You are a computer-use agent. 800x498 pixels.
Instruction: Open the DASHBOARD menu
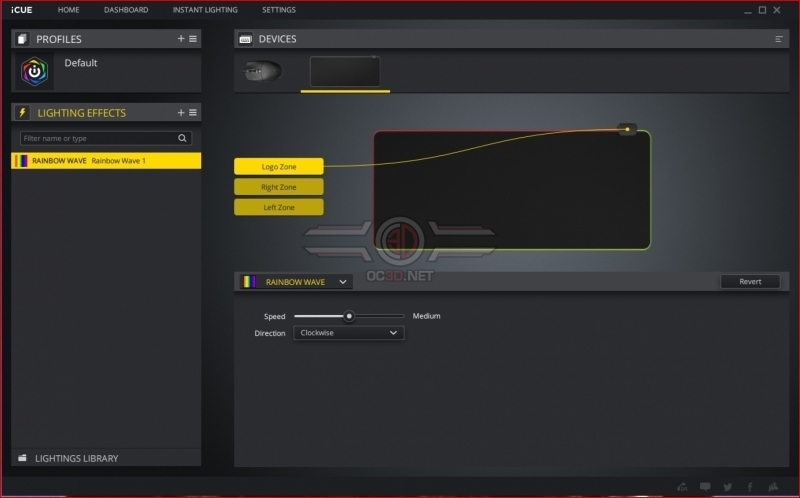click(126, 10)
